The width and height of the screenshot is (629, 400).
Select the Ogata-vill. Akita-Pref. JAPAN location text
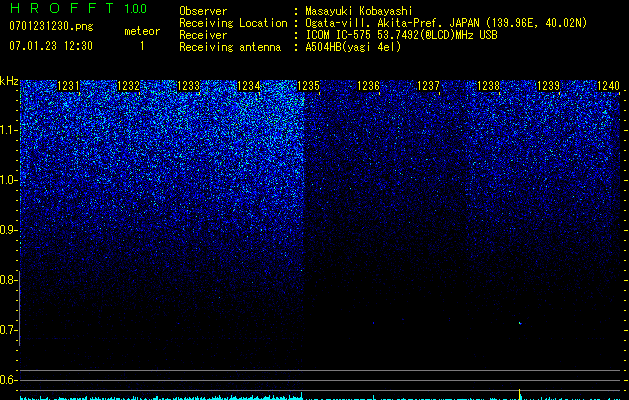click(x=446, y=23)
